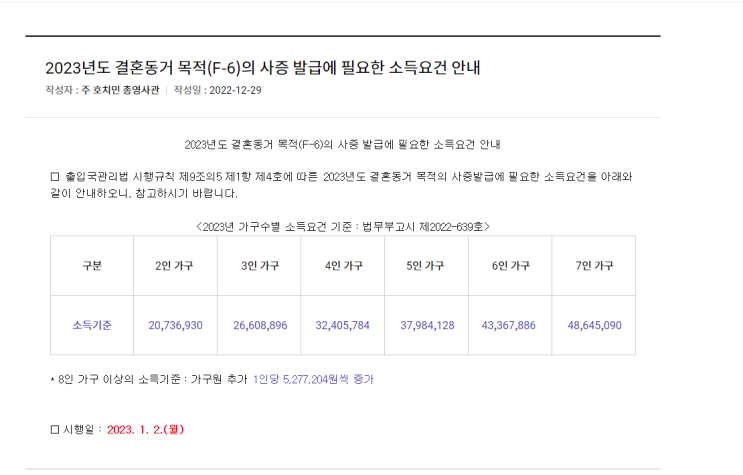Click the creation date 2022-12-29
Image resolution: width=743 pixels, height=475 pixels.
point(236,90)
